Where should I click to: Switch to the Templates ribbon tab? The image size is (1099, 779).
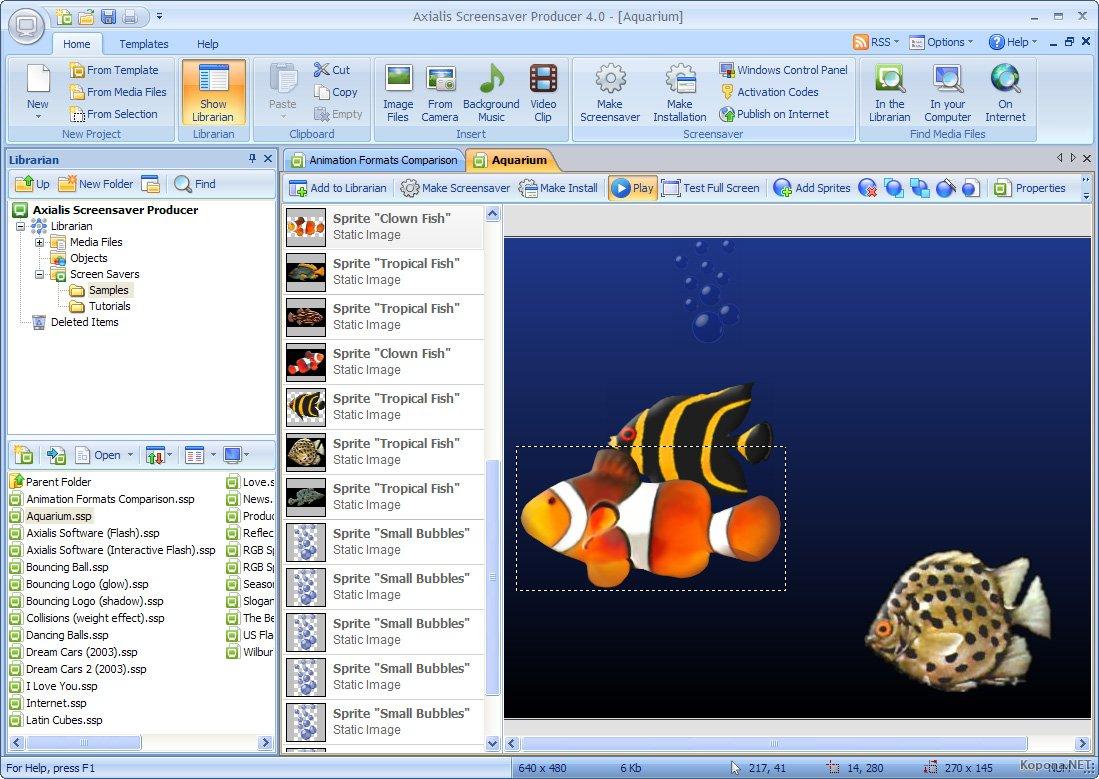point(144,43)
